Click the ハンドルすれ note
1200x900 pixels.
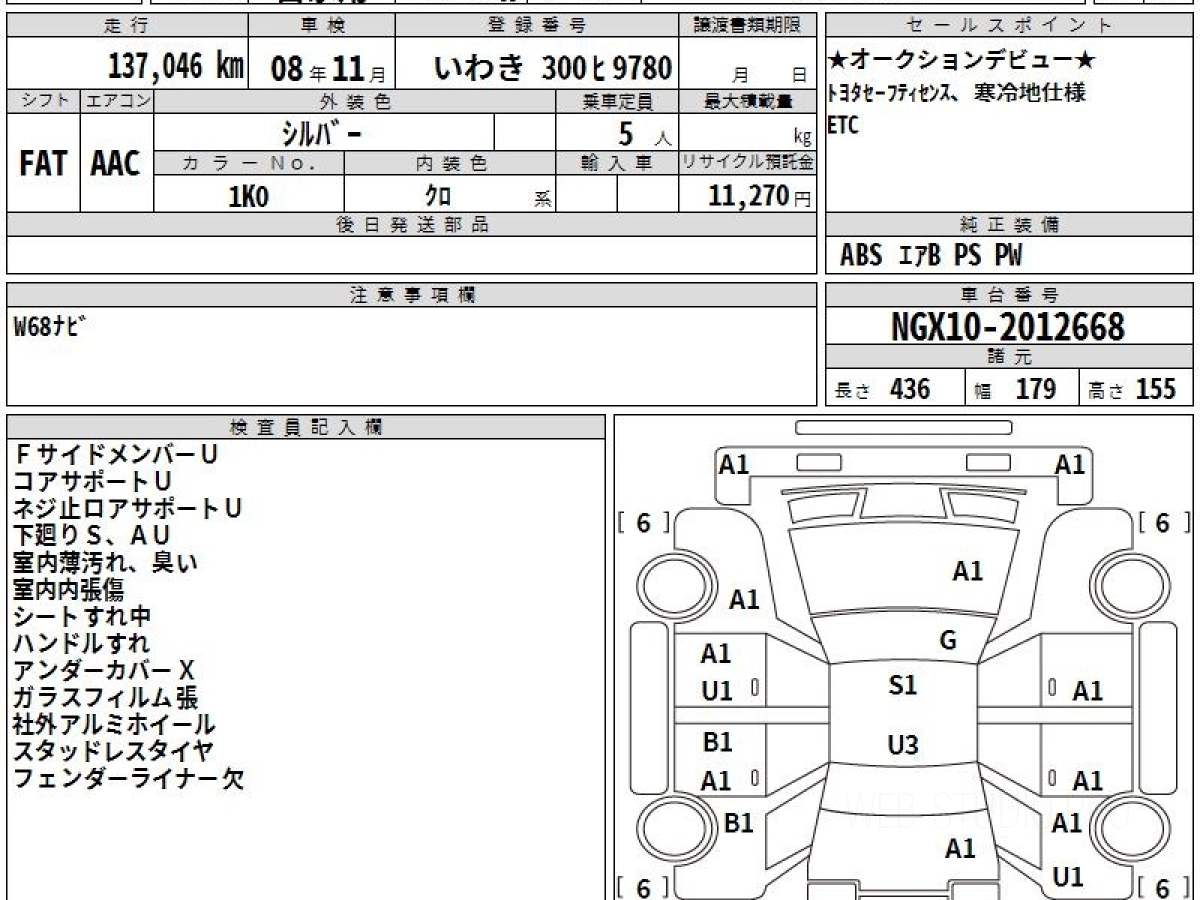point(82,643)
